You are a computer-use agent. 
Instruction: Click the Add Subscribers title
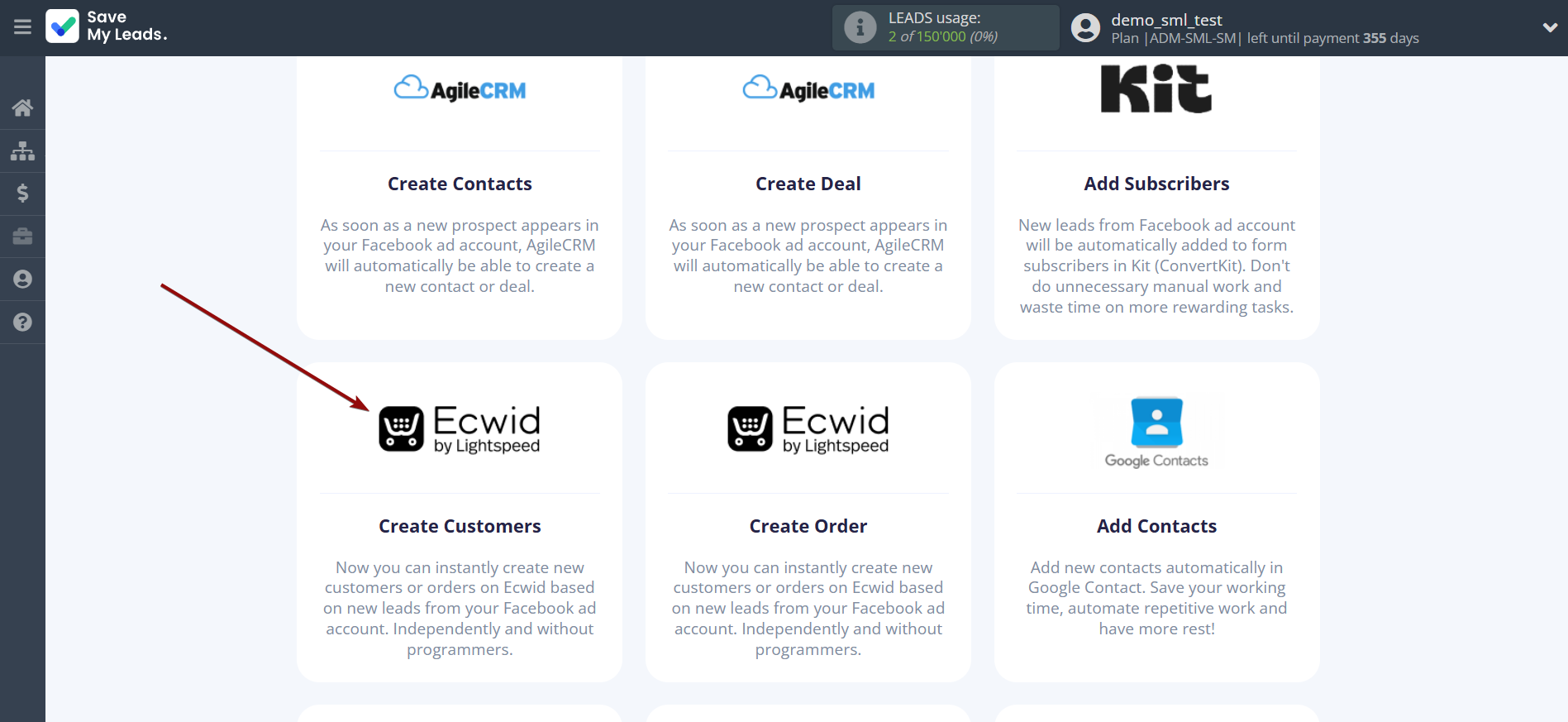1156,184
